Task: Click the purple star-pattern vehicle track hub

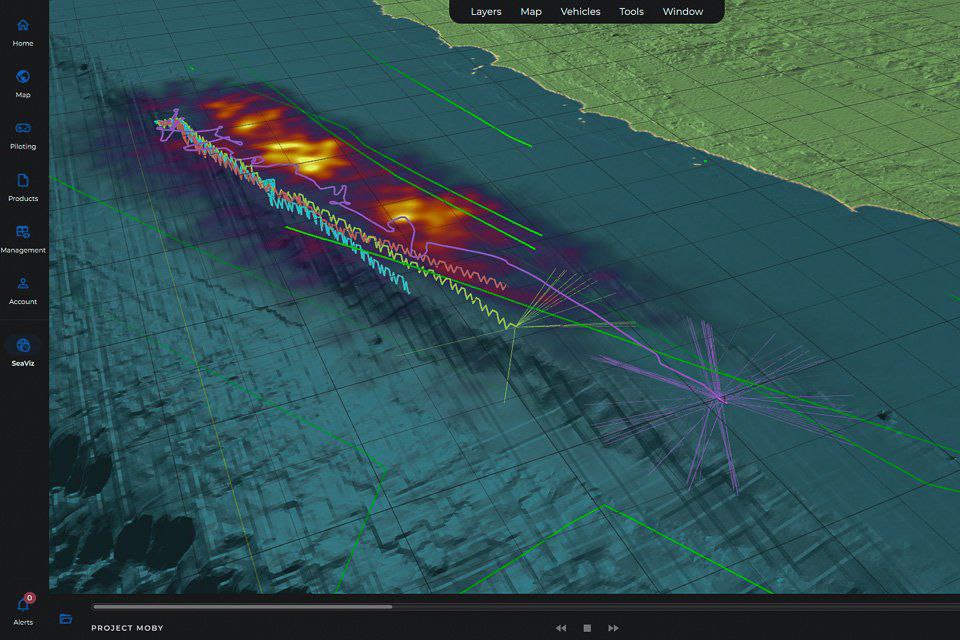Action: tap(717, 397)
